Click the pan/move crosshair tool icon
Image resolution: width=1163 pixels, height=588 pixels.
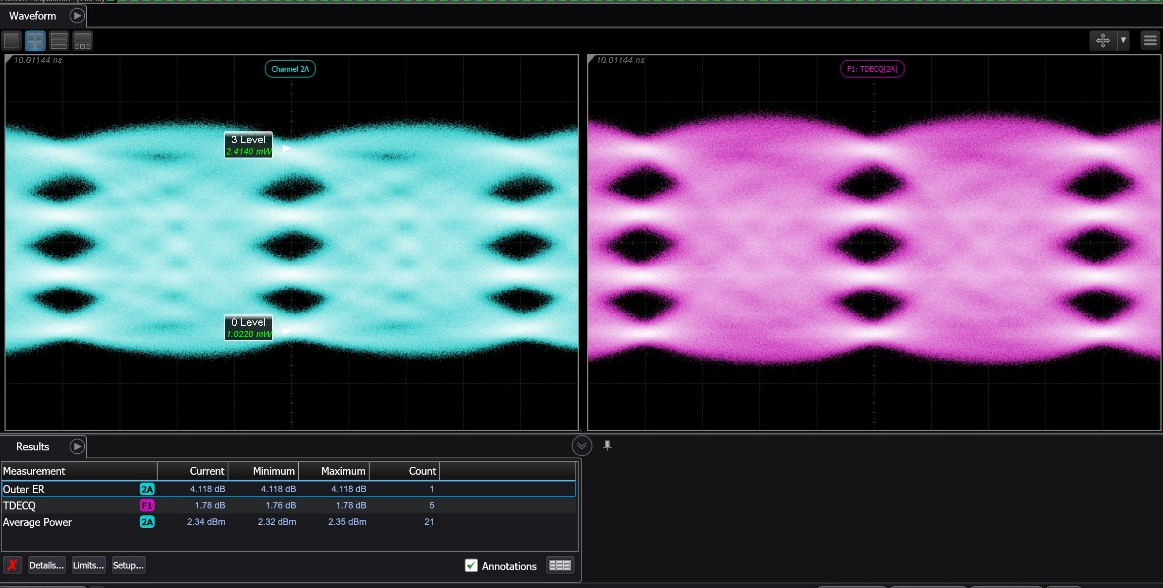coord(1103,40)
